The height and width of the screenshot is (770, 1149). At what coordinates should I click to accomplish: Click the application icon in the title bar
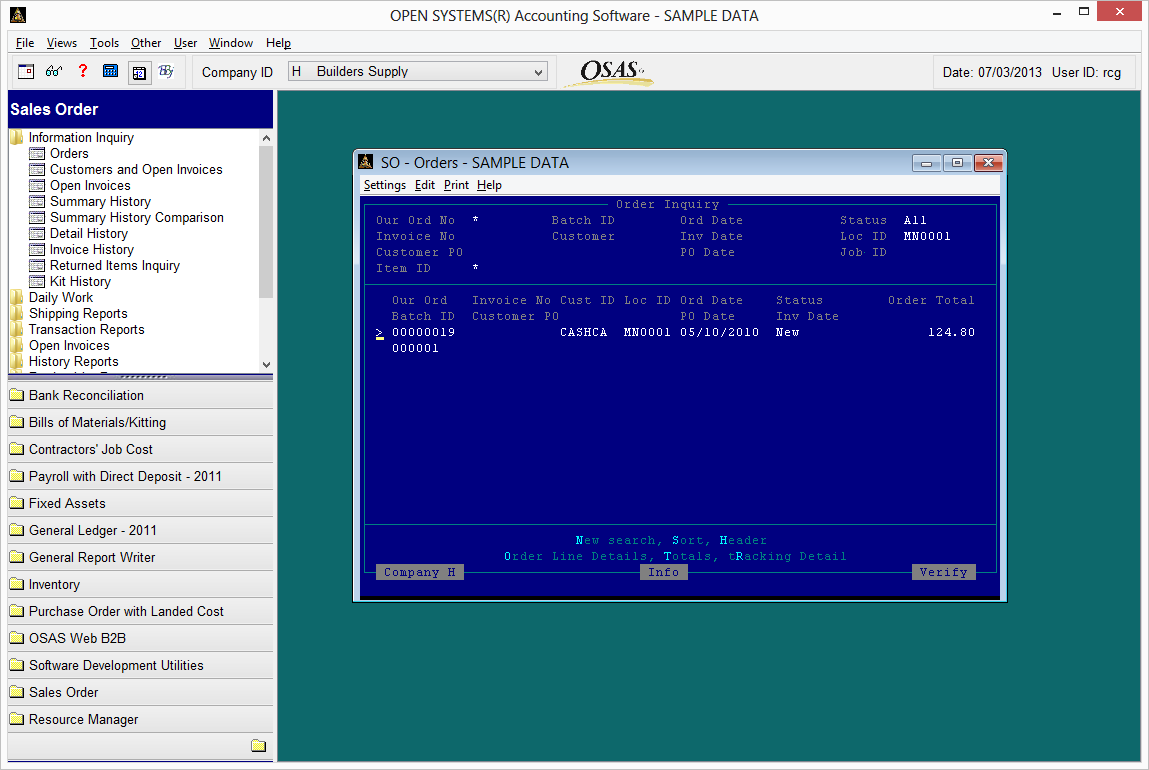(18, 15)
